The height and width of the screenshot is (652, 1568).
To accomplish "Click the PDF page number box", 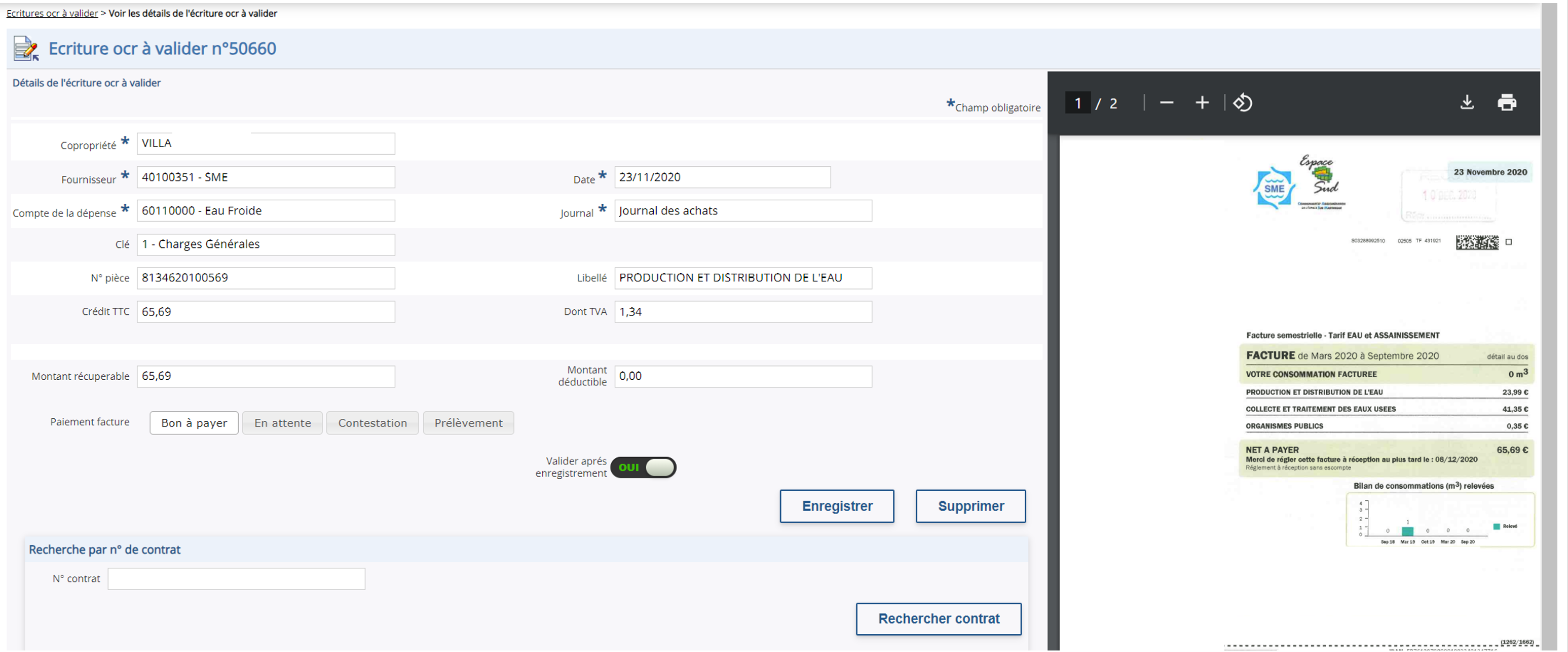I will pyautogui.click(x=1077, y=103).
